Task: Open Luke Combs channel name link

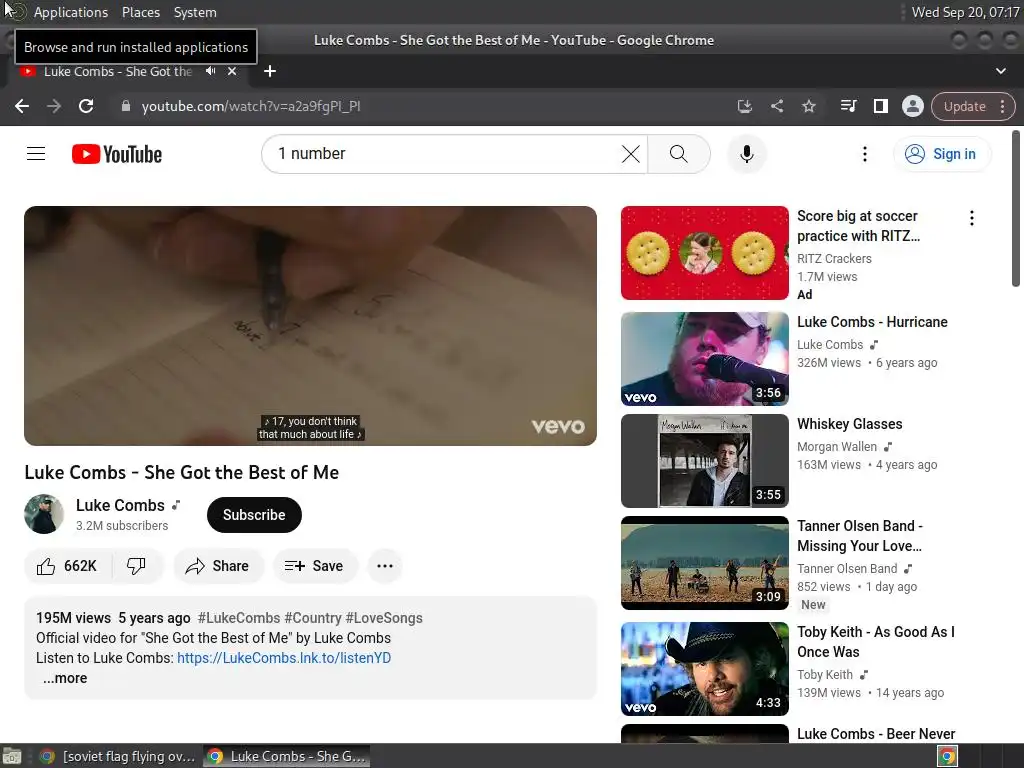Action: 120,505
